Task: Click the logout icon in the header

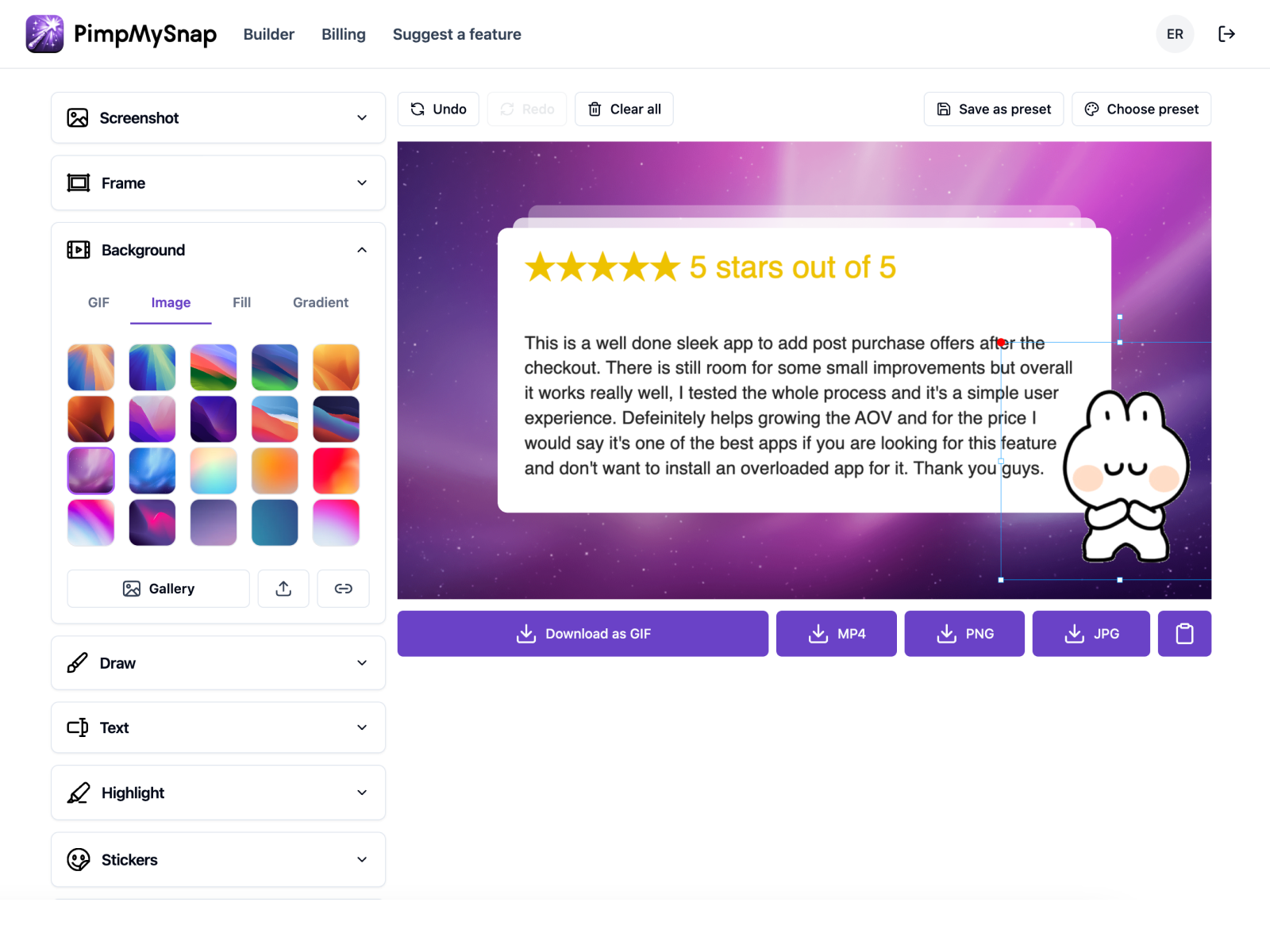Action: (1226, 34)
